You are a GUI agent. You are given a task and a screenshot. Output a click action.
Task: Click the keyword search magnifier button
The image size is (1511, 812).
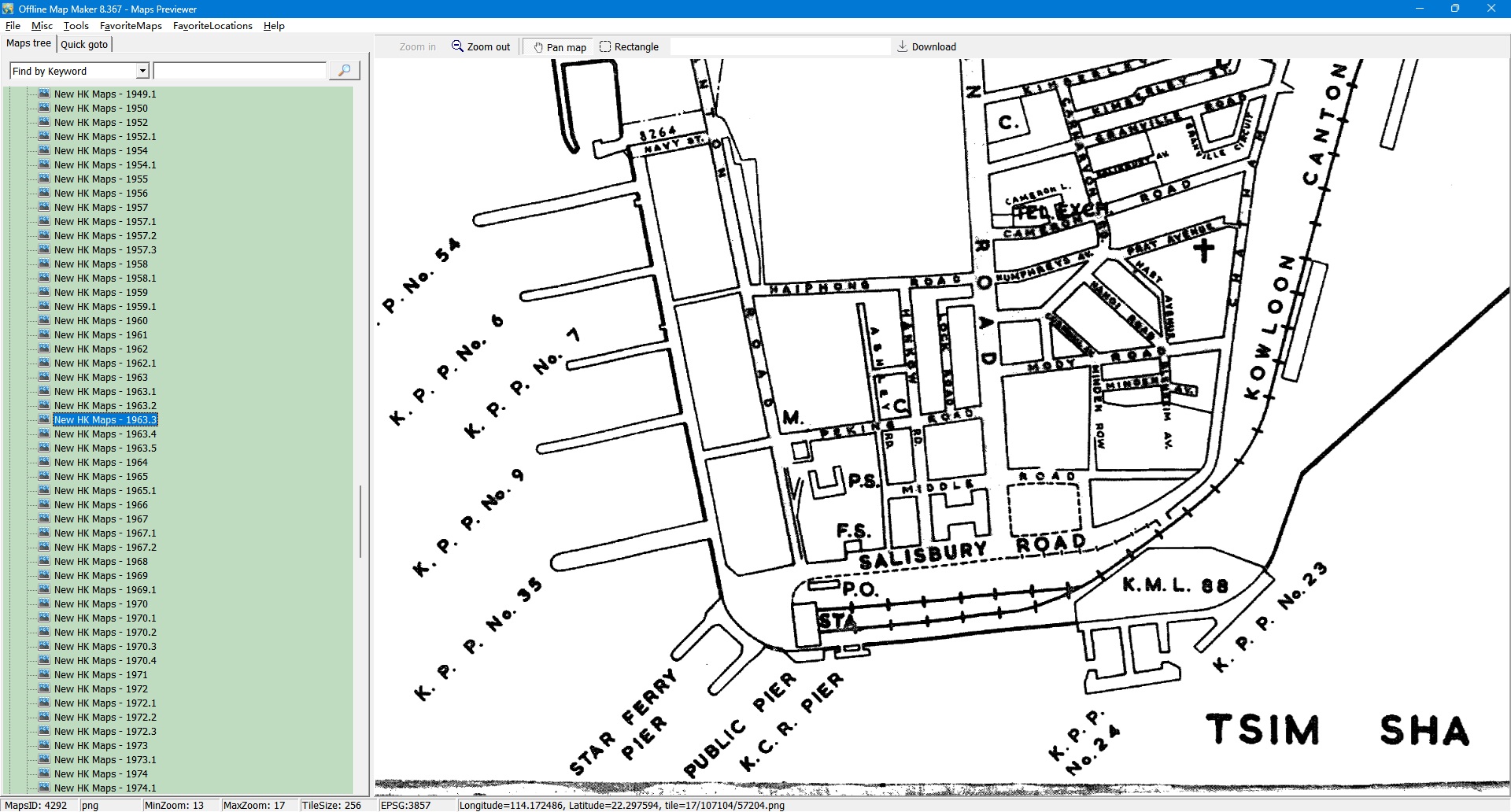tap(344, 71)
